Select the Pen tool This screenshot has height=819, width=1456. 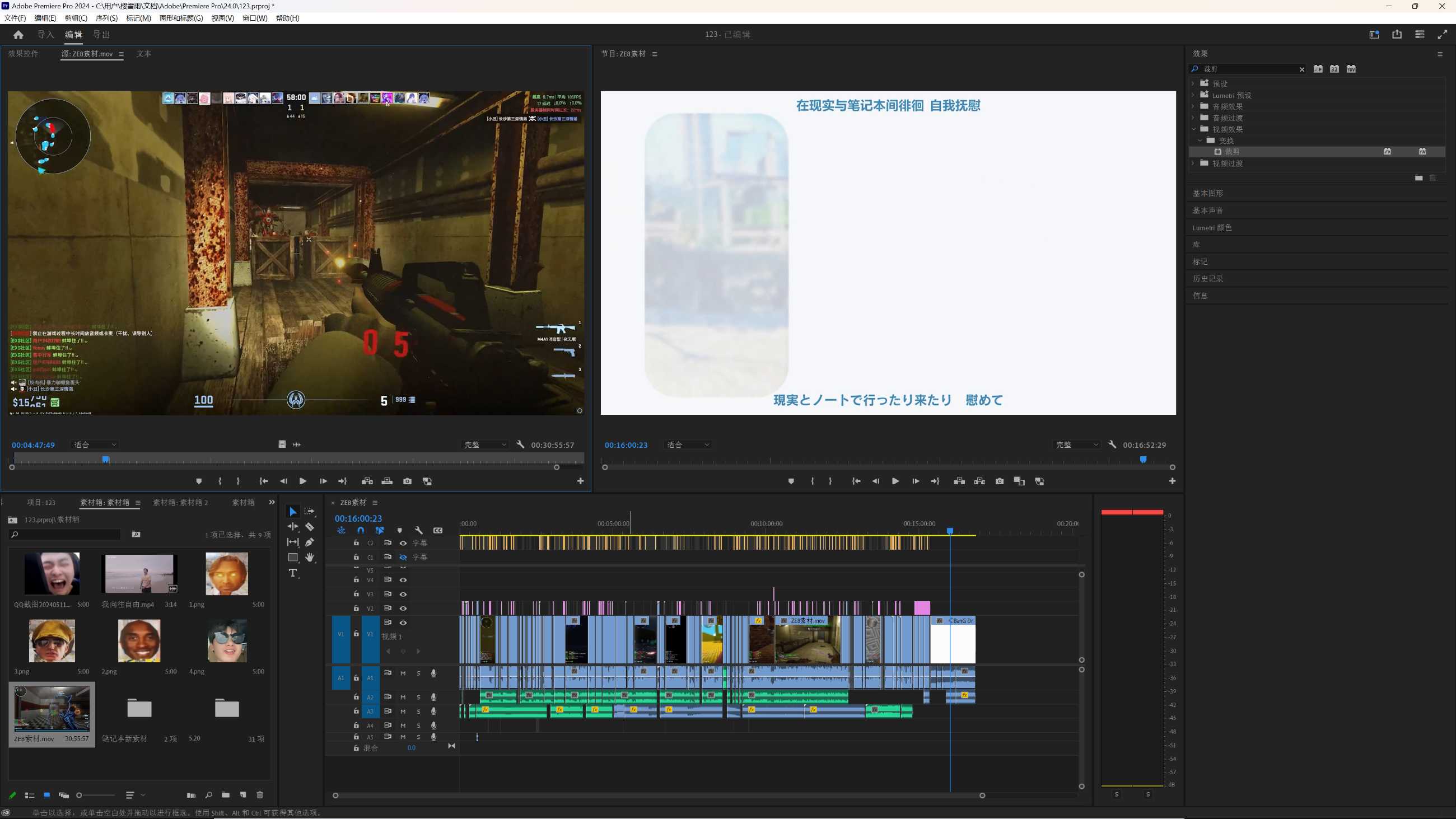click(x=309, y=542)
